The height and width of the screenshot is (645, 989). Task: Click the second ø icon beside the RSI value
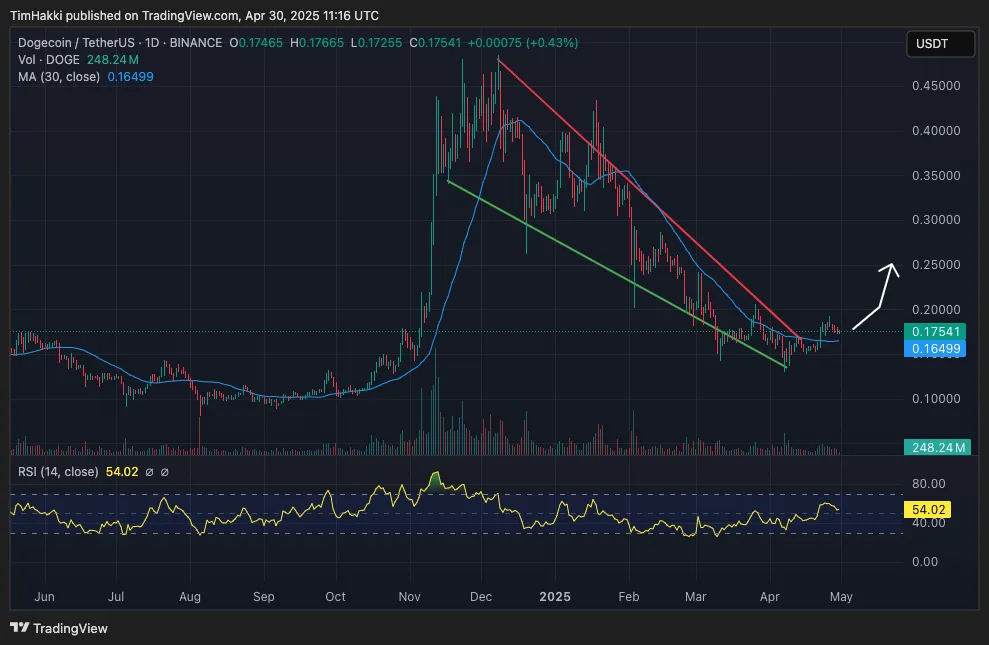(166, 471)
